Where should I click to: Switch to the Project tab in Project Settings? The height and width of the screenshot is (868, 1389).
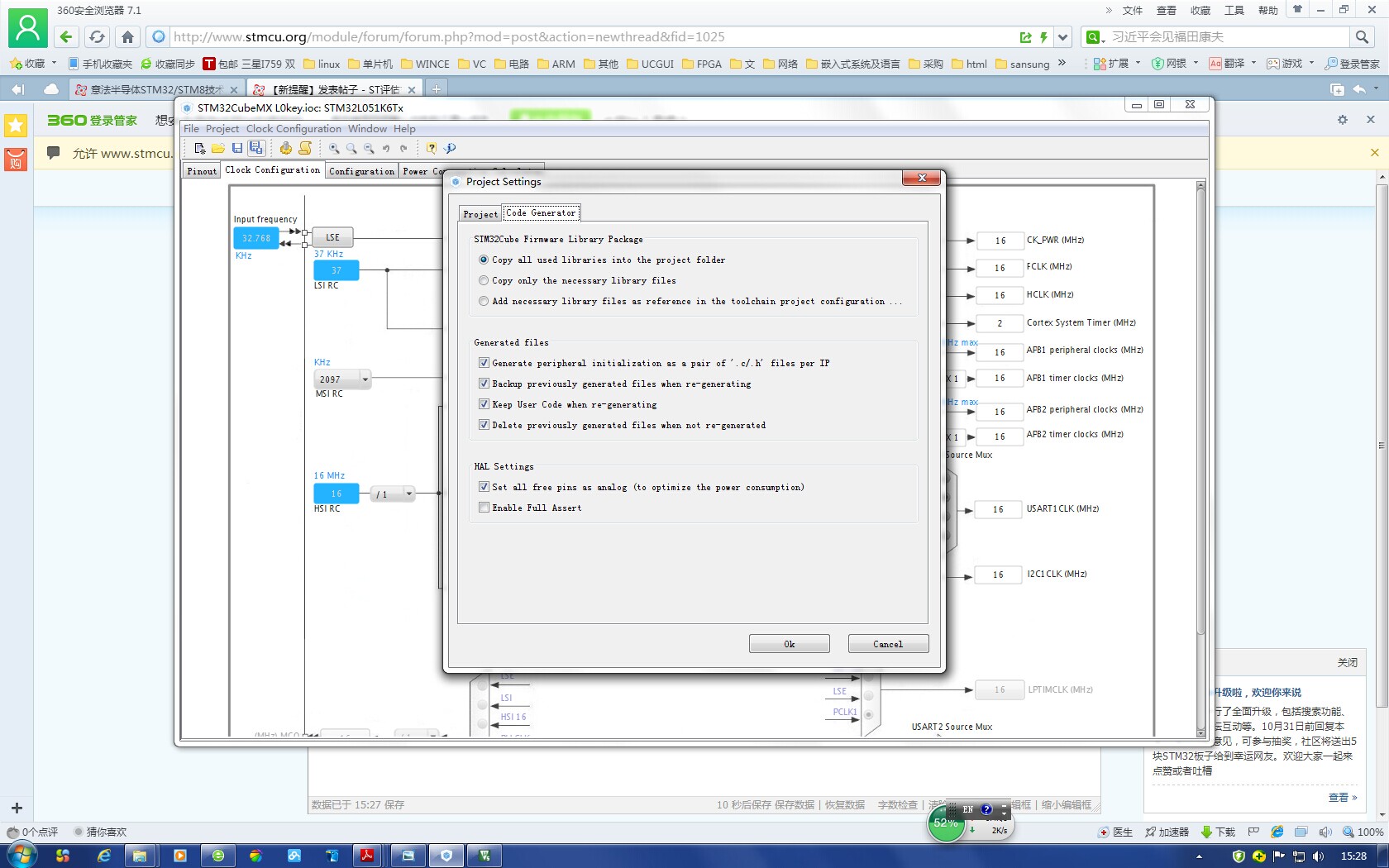click(480, 214)
